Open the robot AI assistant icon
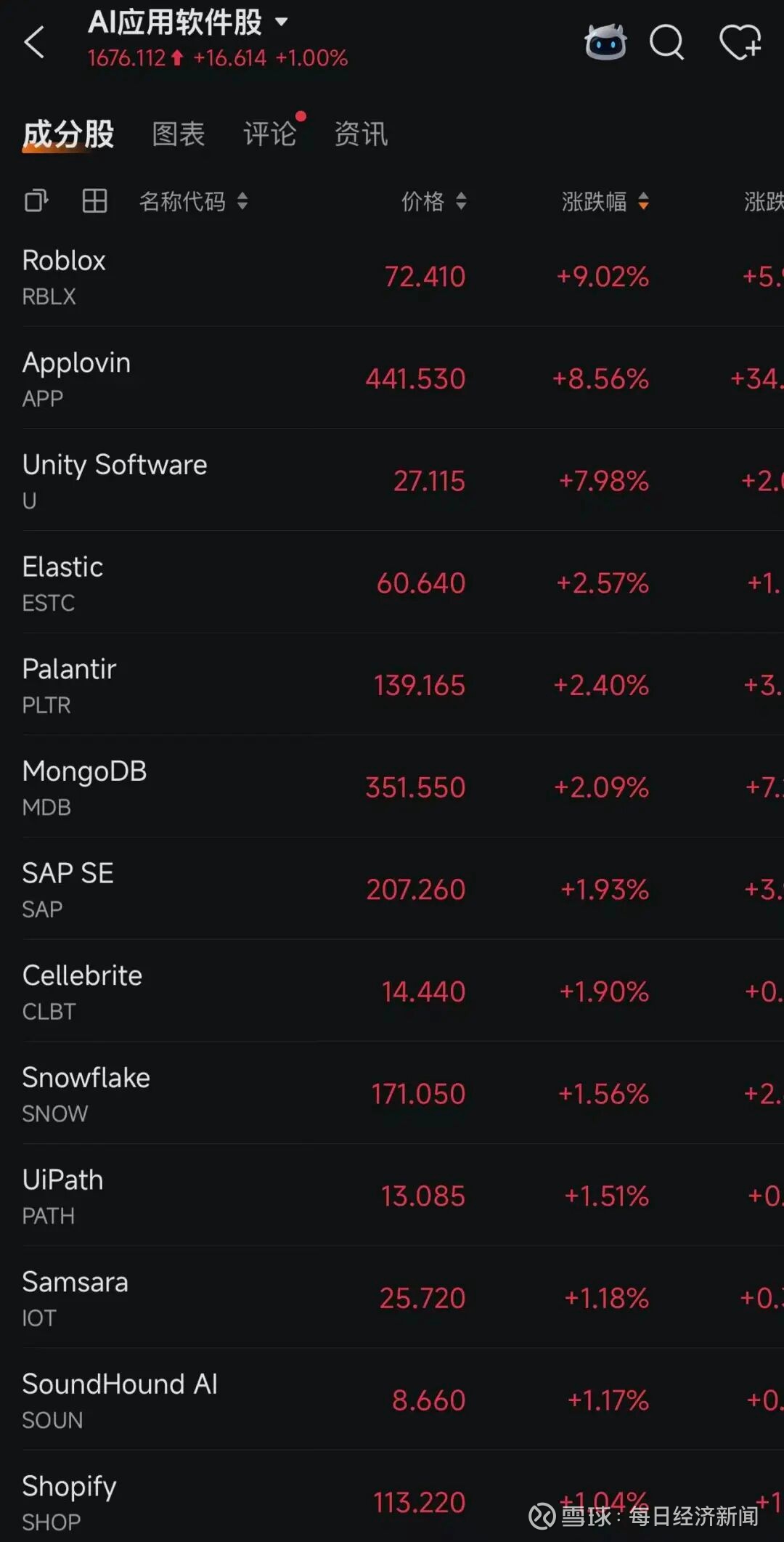The image size is (784, 1542). click(605, 42)
